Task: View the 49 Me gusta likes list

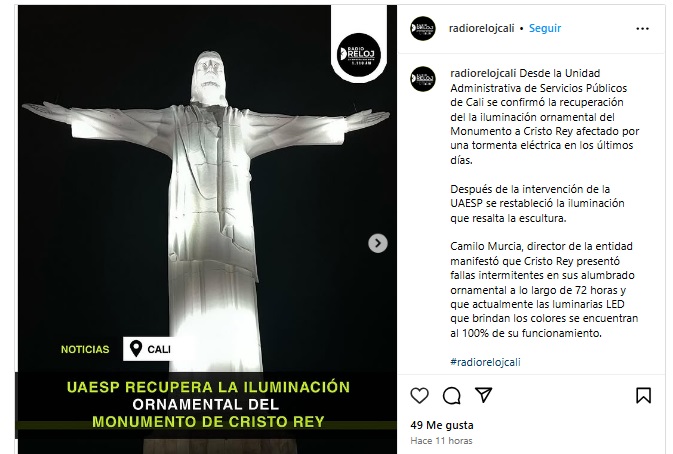Action: [442, 425]
